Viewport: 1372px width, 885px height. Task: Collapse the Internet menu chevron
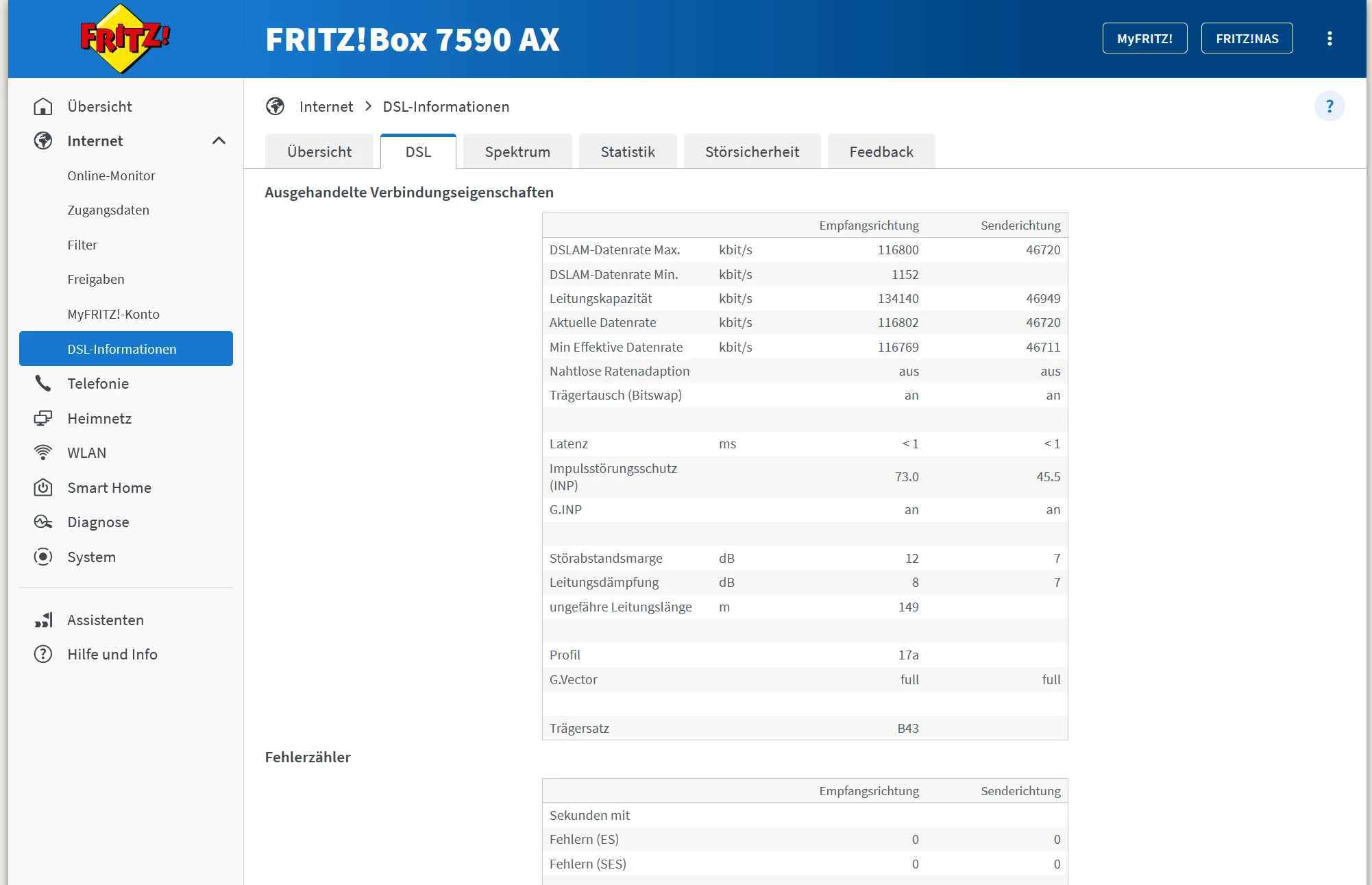[x=219, y=141]
